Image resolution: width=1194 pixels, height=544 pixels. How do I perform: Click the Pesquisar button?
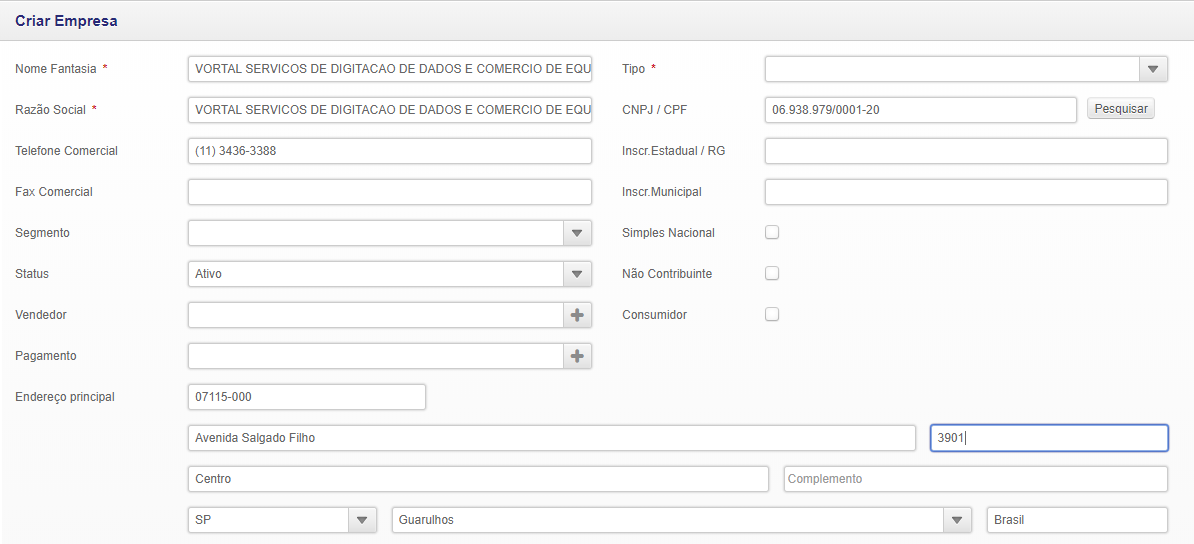pos(1120,109)
